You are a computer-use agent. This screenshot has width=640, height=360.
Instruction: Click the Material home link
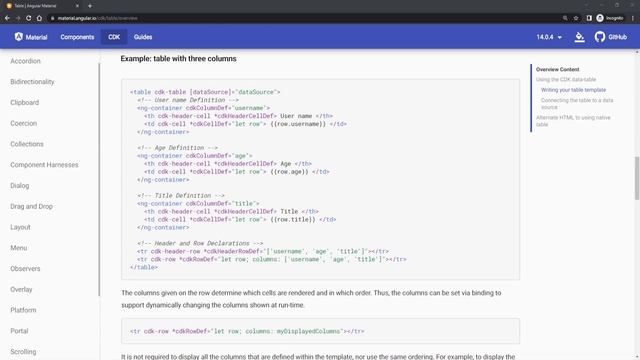click(31, 37)
